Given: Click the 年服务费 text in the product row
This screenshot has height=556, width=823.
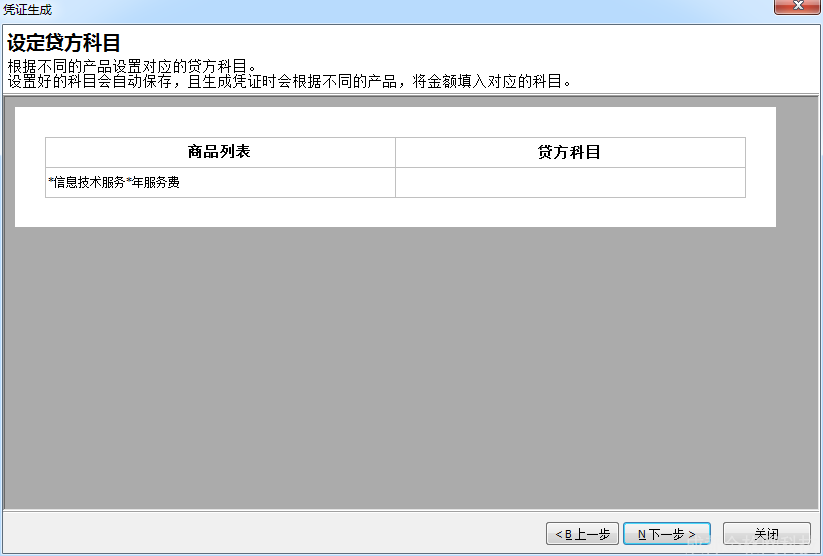Looking at the screenshot, I should [x=156, y=183].
